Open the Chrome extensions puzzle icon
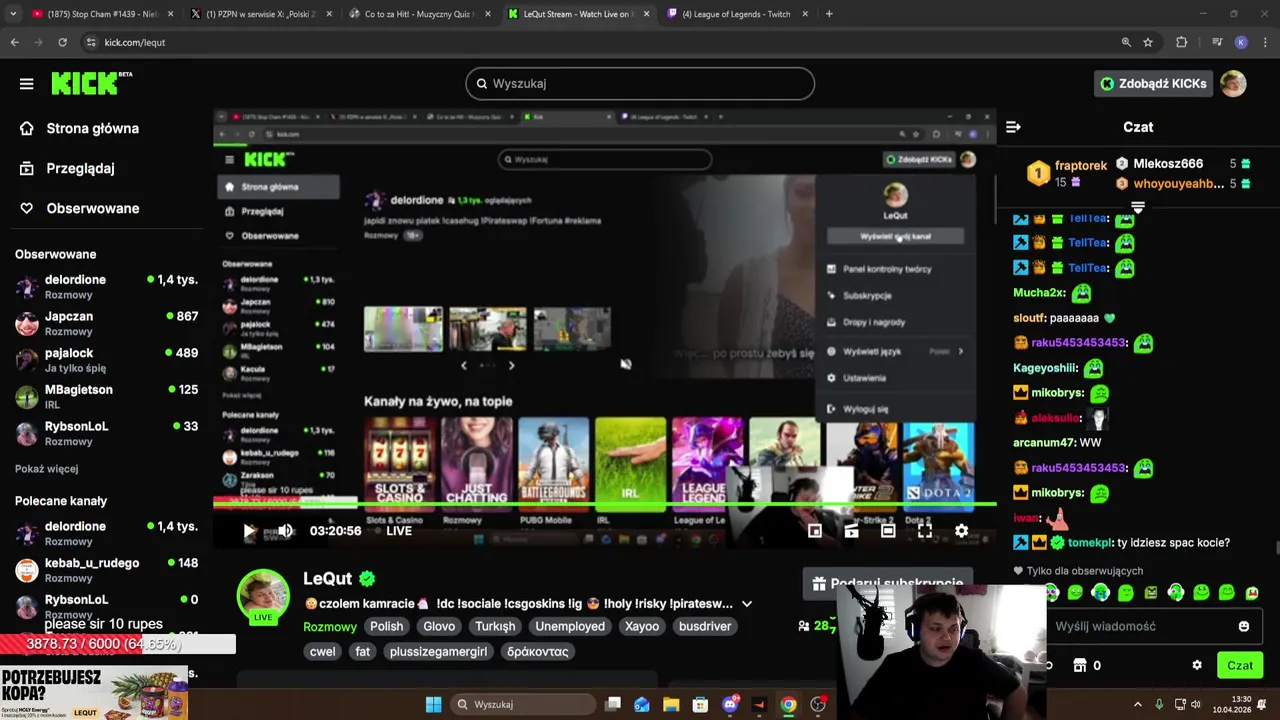The width and height of the screenshot is (1280, 720). point(1181,42)
